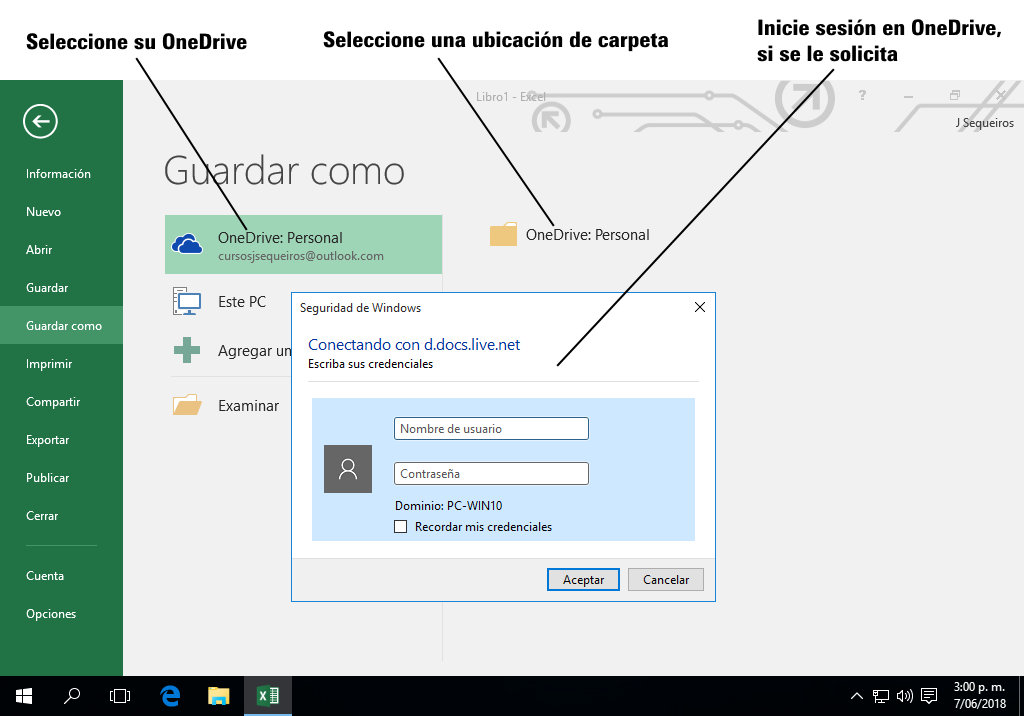Open Excel from the taskbar
Viewport: 1024px width, 716px height.
point(266,695)
